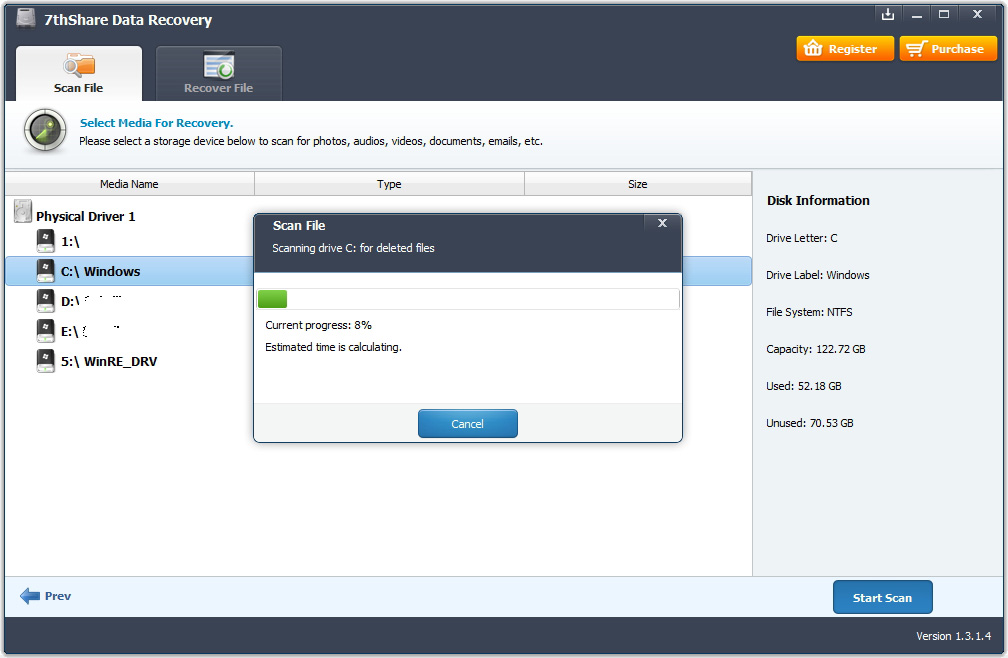The image size is (1008, 658).
Task: Click the Register basket icon
Action: tap(813, 48)
